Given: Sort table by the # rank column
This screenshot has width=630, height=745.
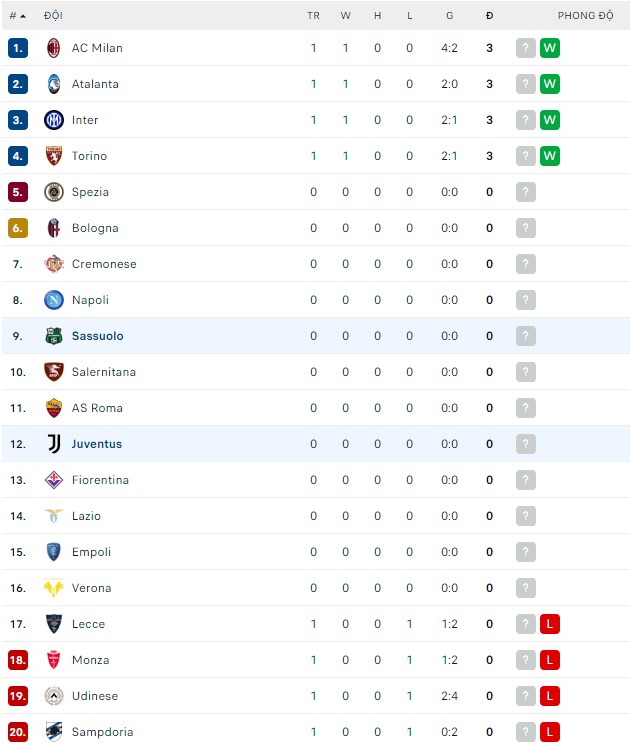Looking at the screenshot, I should (17, 16).
